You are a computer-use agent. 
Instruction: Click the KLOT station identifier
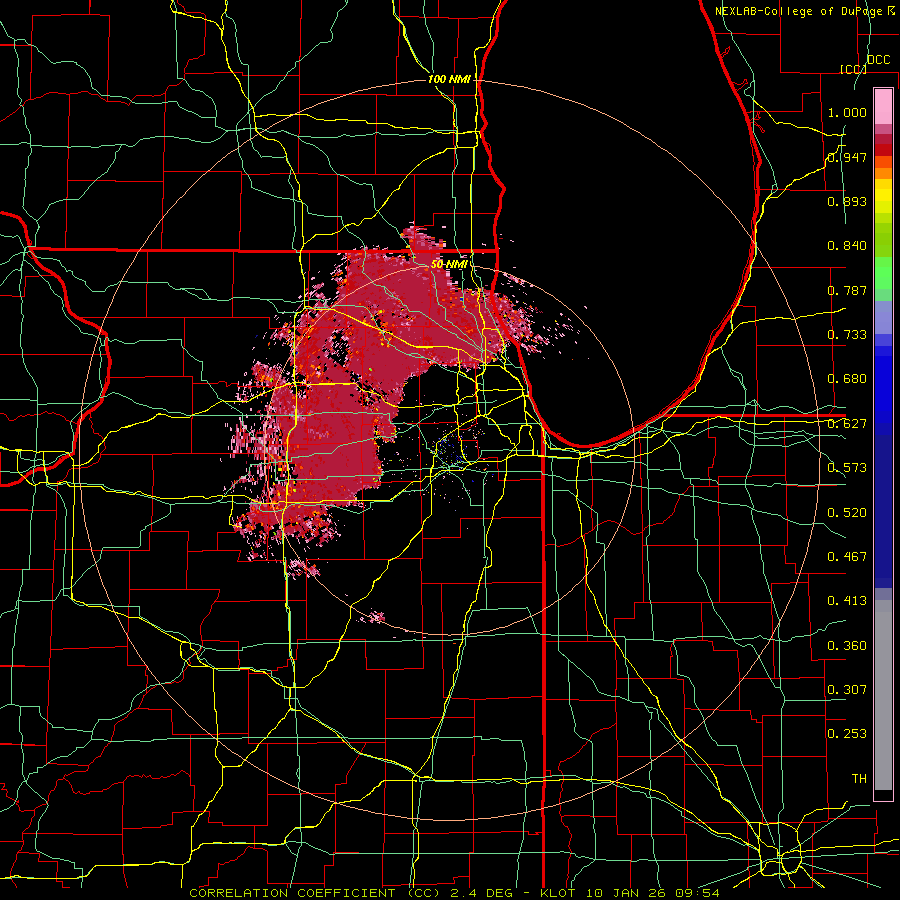coord(560,893)
